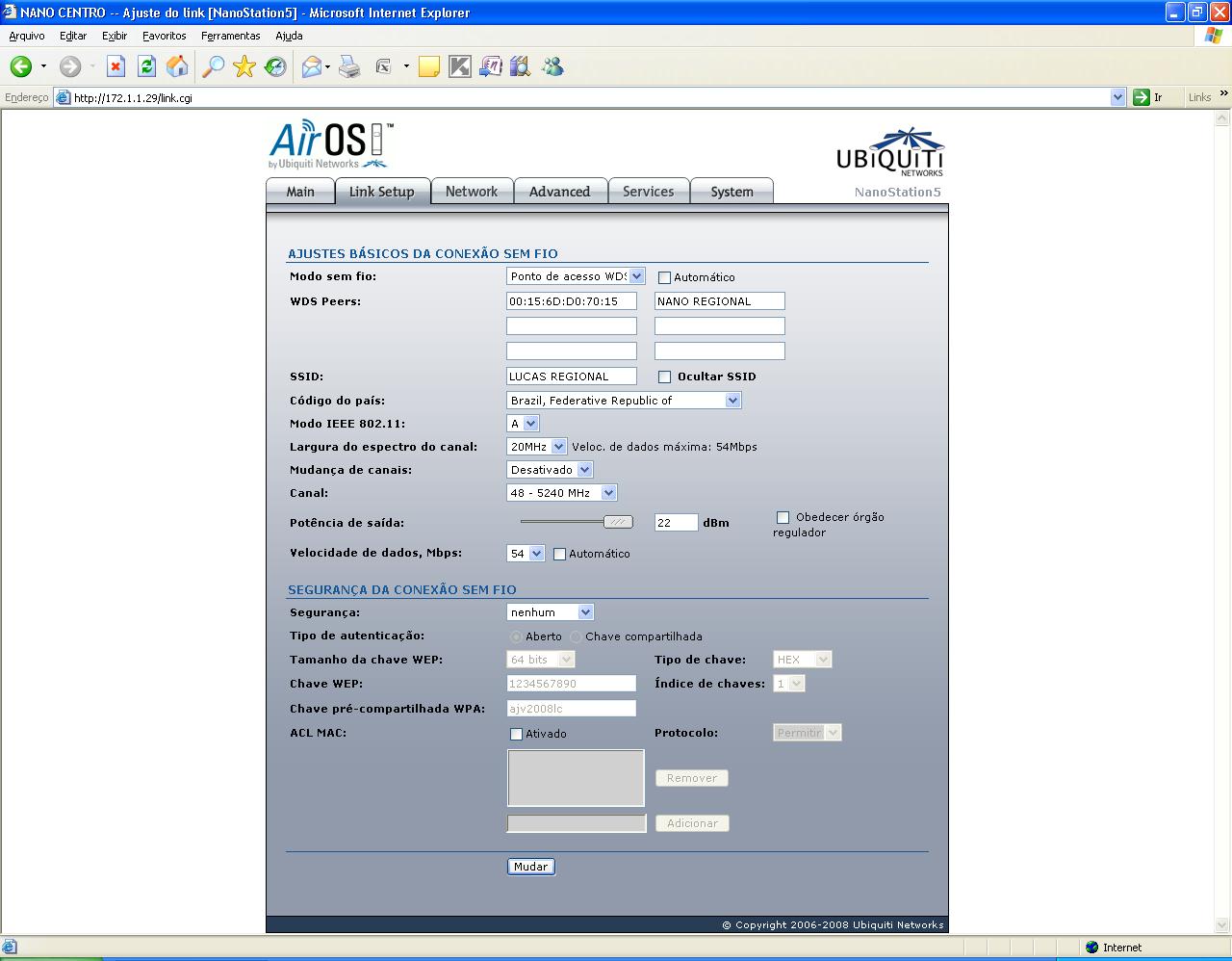Click the Internet zone globe in status bar
Viewport: 1232px width, 961px height.
click(1091, 948)
